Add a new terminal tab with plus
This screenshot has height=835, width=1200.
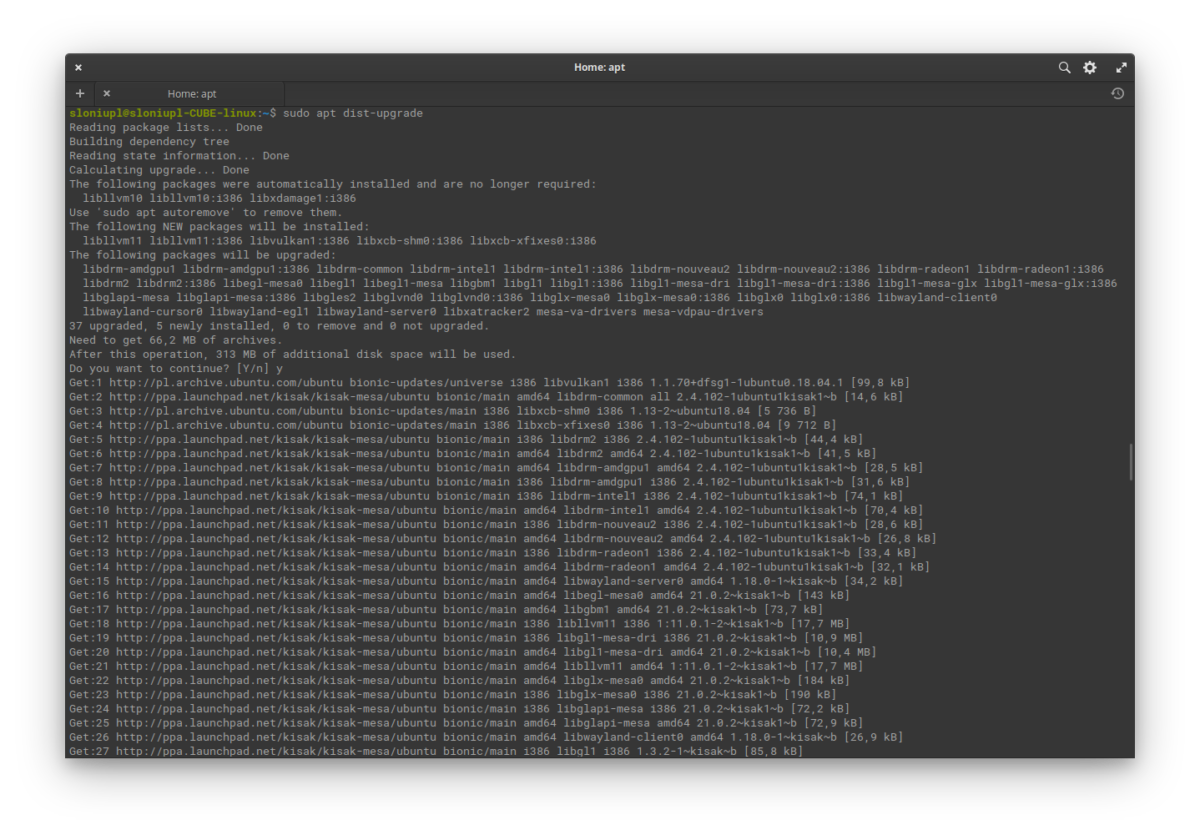(x=80, y=94)
